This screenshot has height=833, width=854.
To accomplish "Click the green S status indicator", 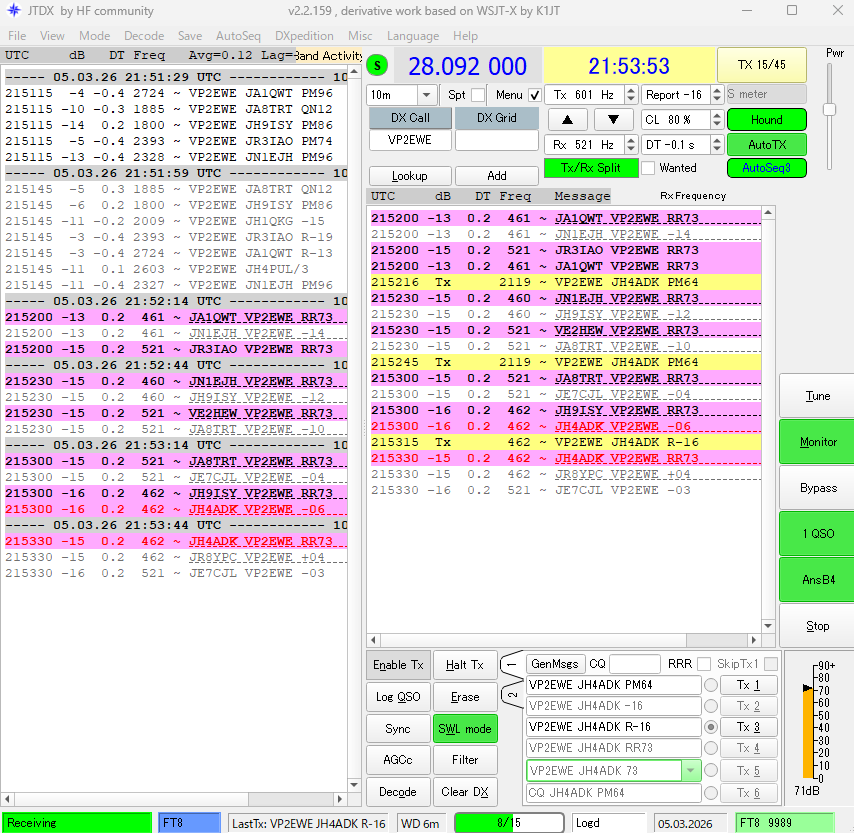I will pyautogui.click(x=377, y=66).
